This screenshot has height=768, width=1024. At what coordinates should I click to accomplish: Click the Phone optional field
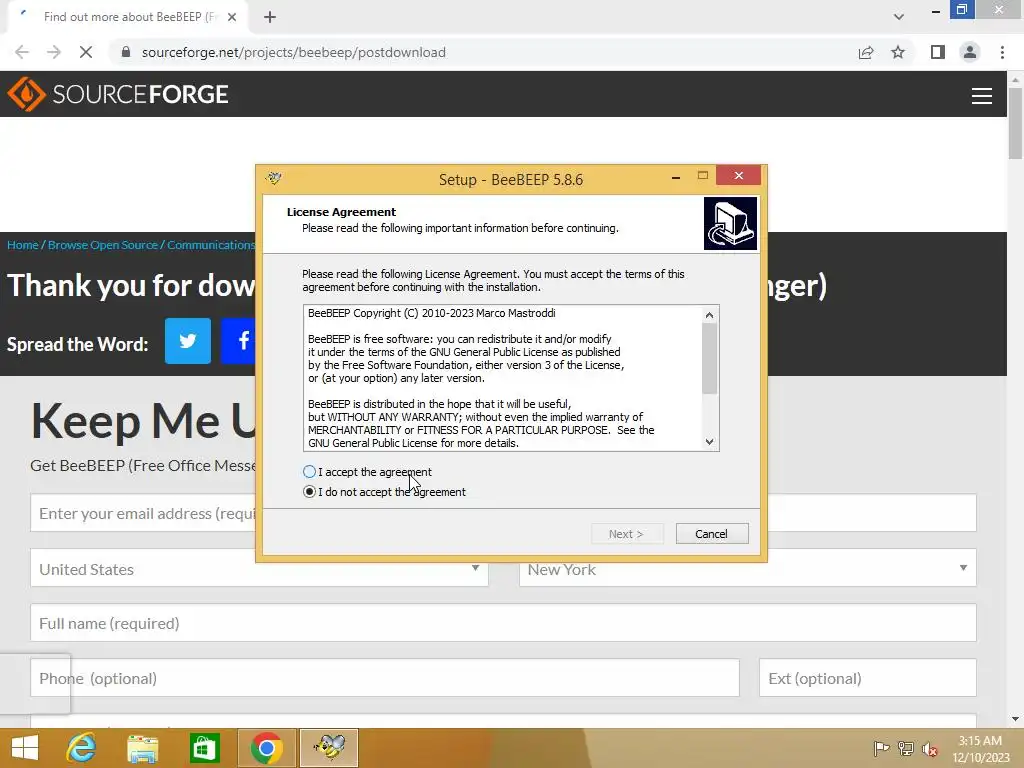[x=385, y=678]
